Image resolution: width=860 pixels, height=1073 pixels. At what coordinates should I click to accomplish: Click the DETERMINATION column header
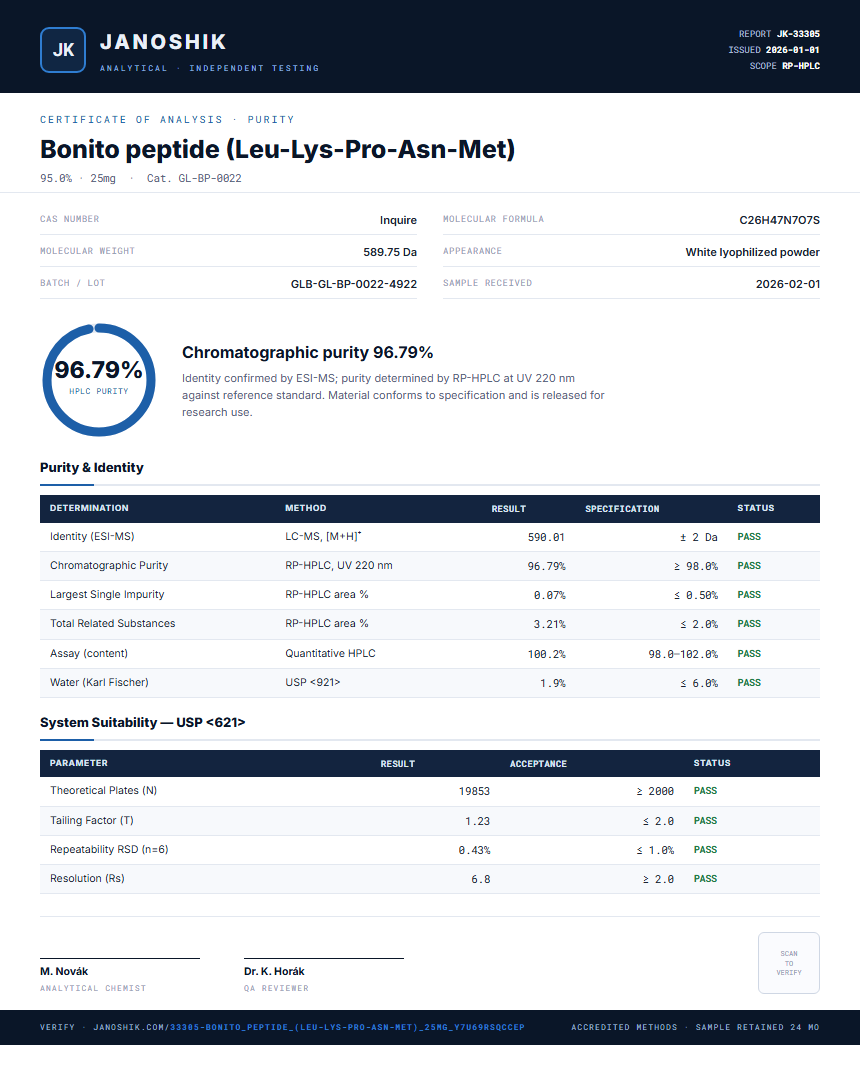pos(89,508)
